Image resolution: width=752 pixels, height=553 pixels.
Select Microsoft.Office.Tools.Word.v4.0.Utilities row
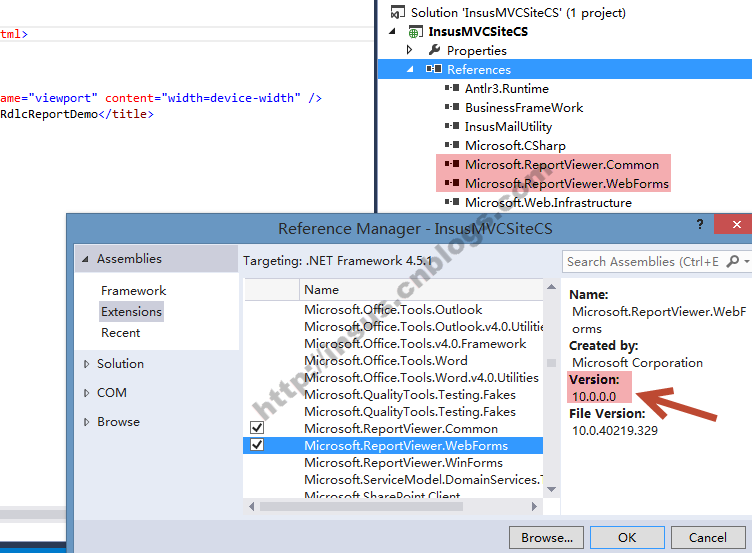click(393, 378)
